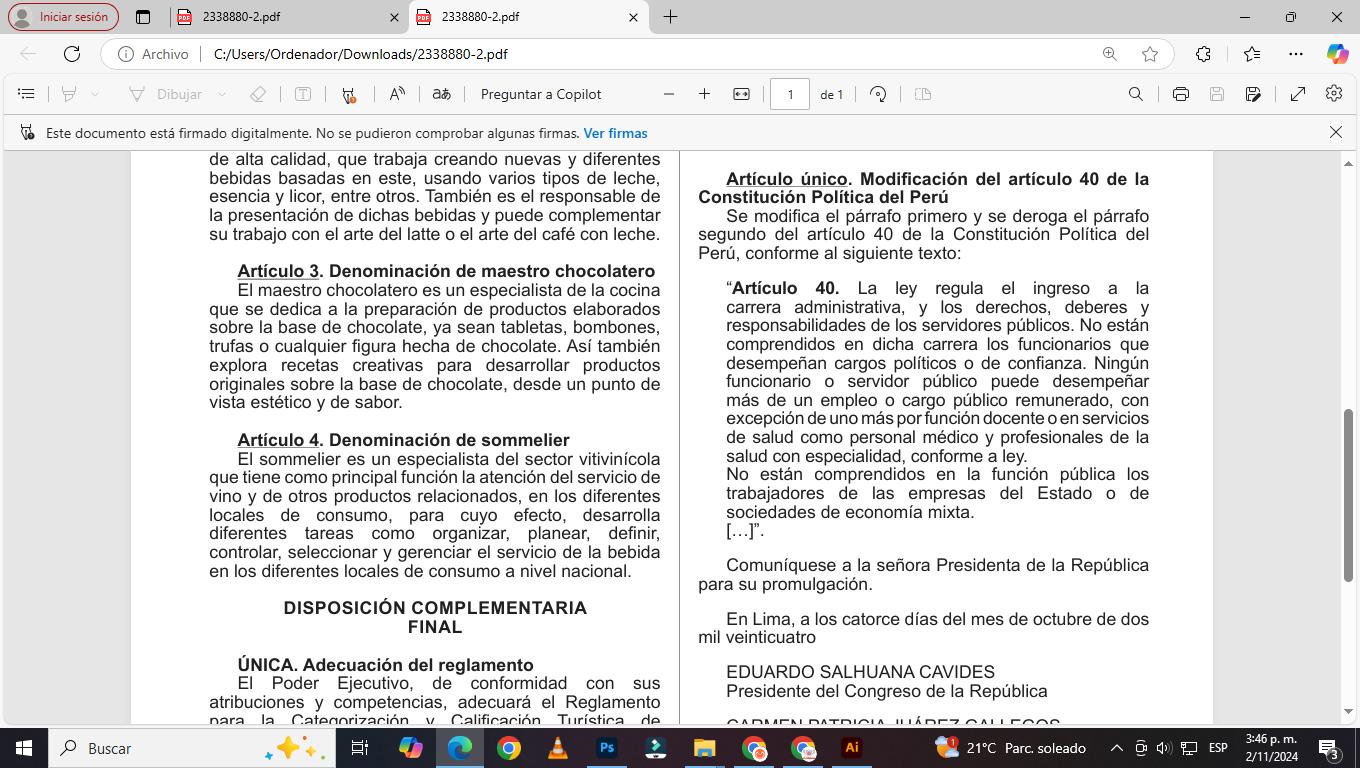Start read aloud for the PDF
The height and width of the screenshot is (768, 1360).
tap(397, 94)
